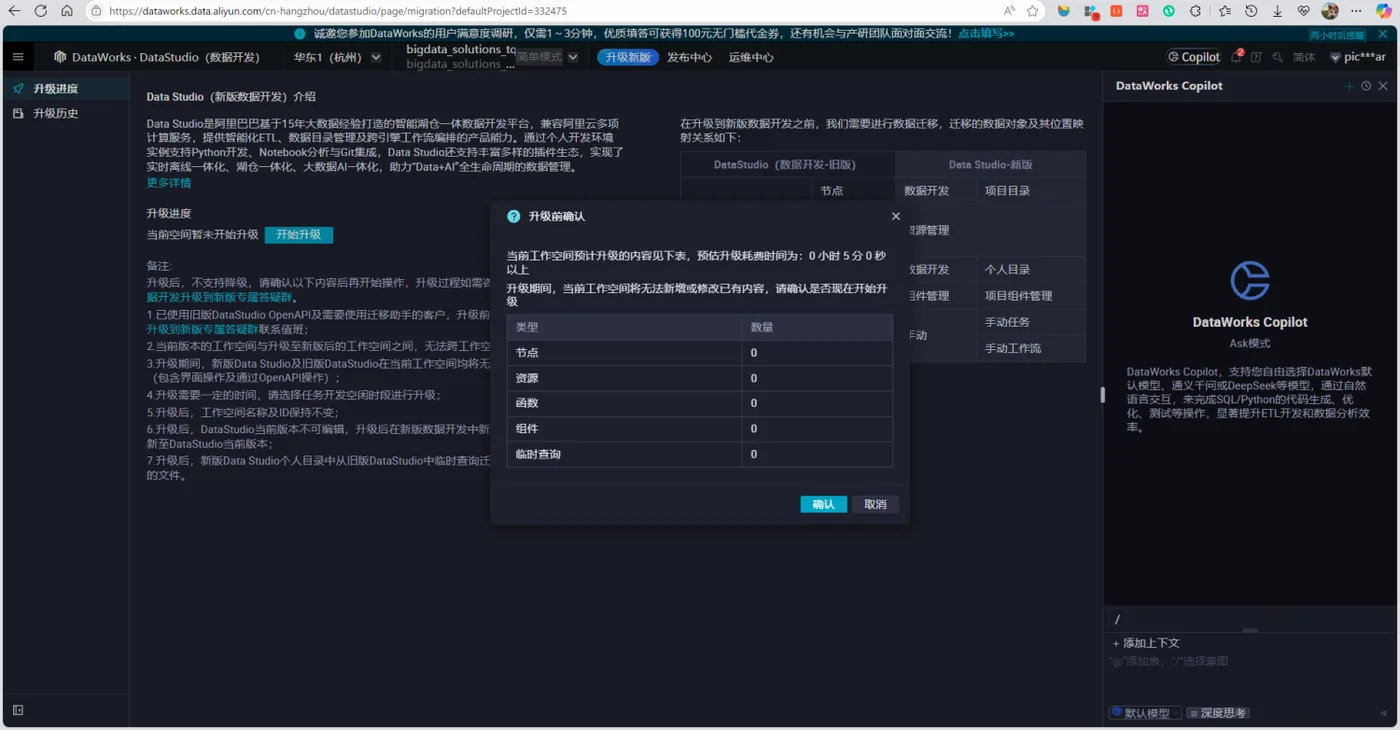Viewport: 1400px width, 730px height.
Task: Click 类型 column header in dialog
Action: pos(624,327)
